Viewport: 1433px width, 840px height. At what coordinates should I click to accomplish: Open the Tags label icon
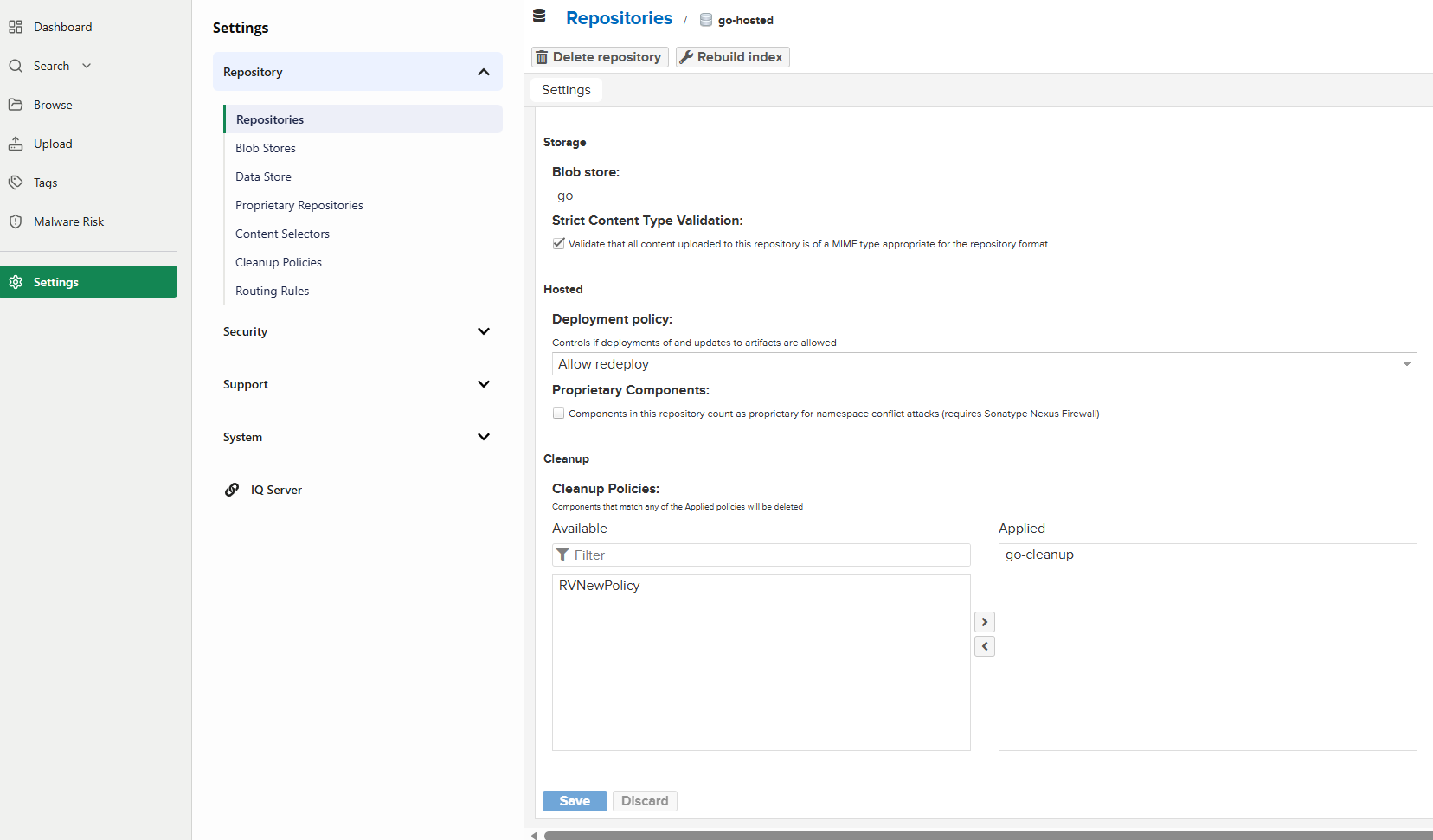[16, 183]
